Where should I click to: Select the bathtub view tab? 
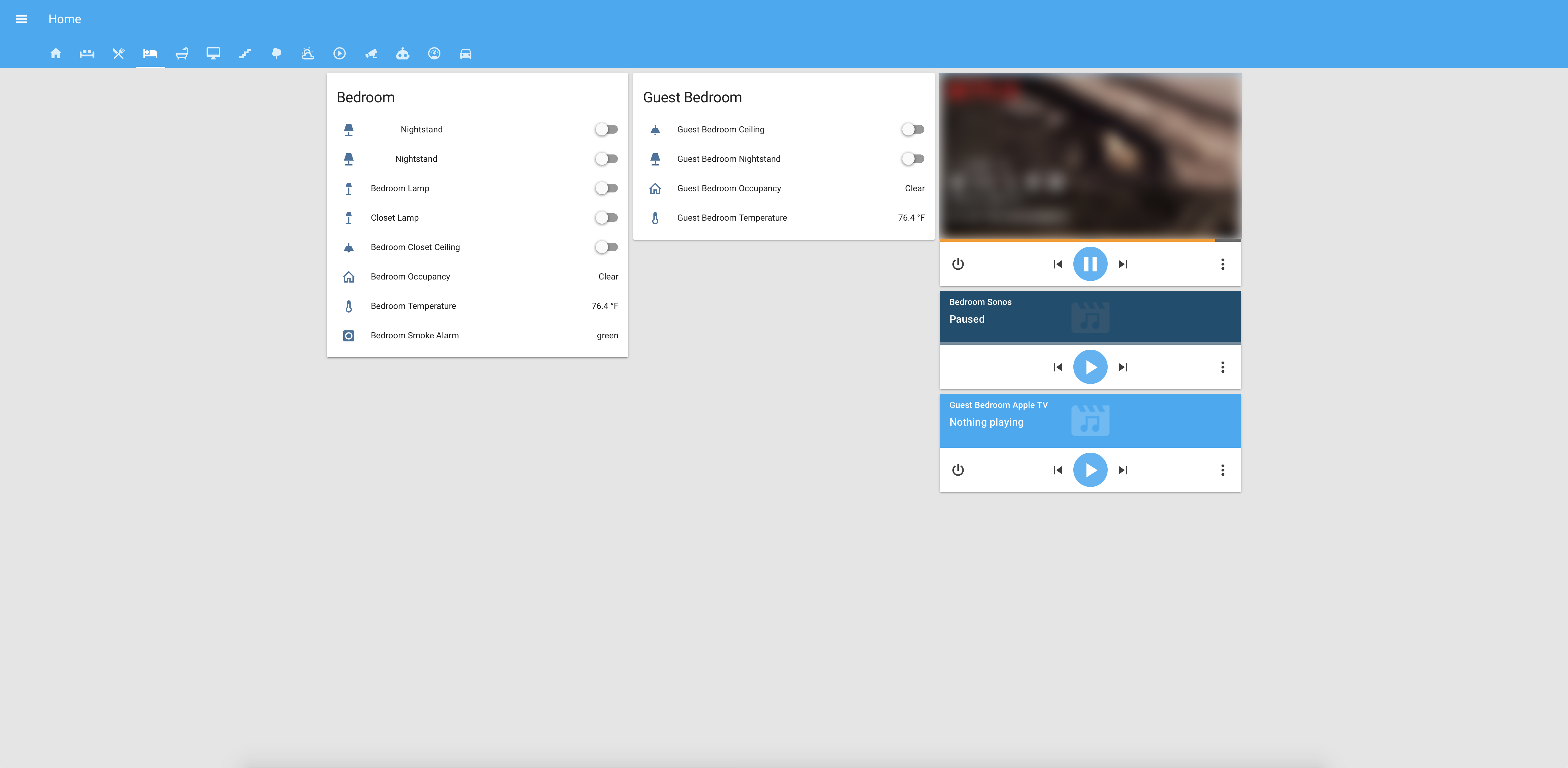181,54
